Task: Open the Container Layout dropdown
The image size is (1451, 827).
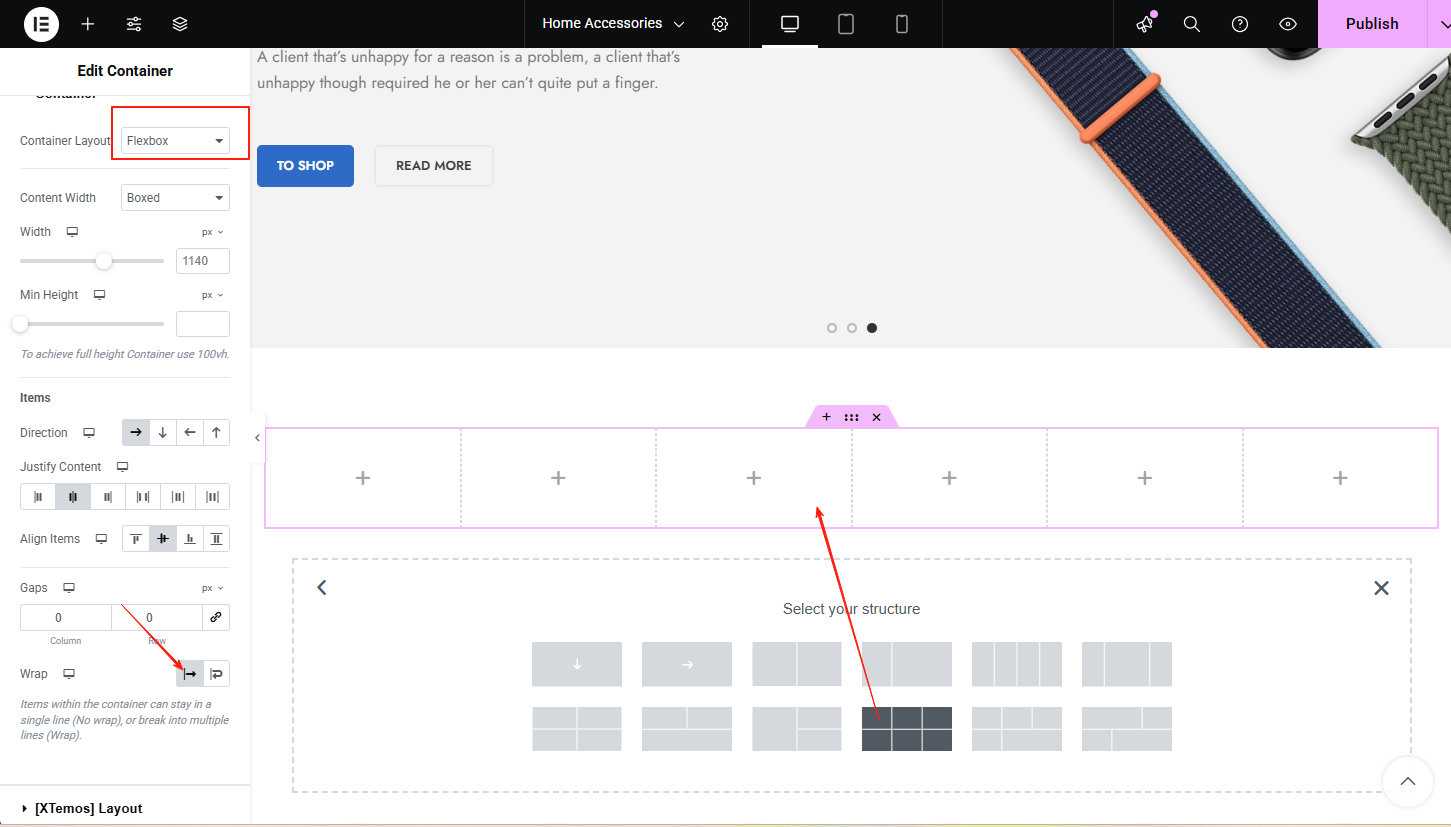Action: click(x=175, y=141)
